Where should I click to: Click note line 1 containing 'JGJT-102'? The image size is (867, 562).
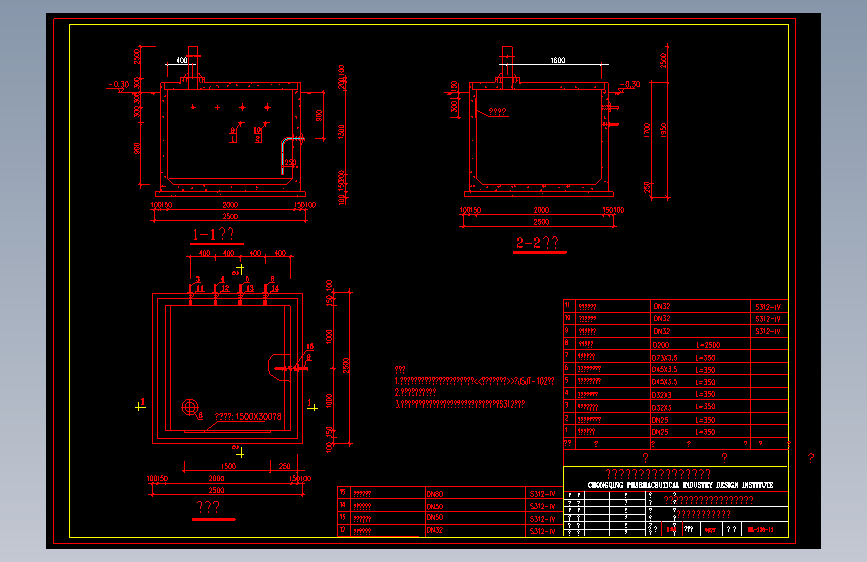click(x=474, y=381)
